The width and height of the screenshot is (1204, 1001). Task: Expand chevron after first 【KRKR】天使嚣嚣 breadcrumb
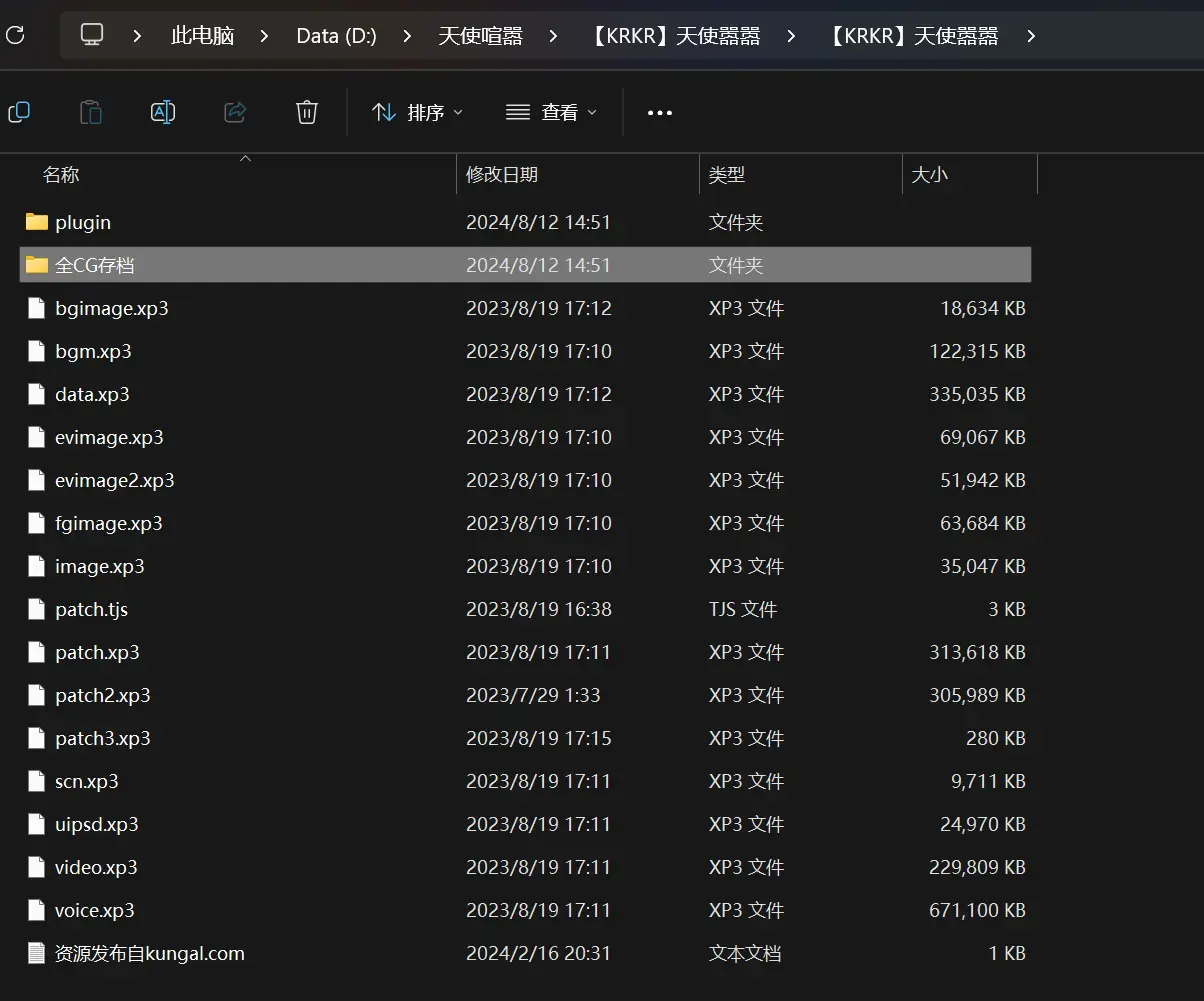(x=791, y=36)
